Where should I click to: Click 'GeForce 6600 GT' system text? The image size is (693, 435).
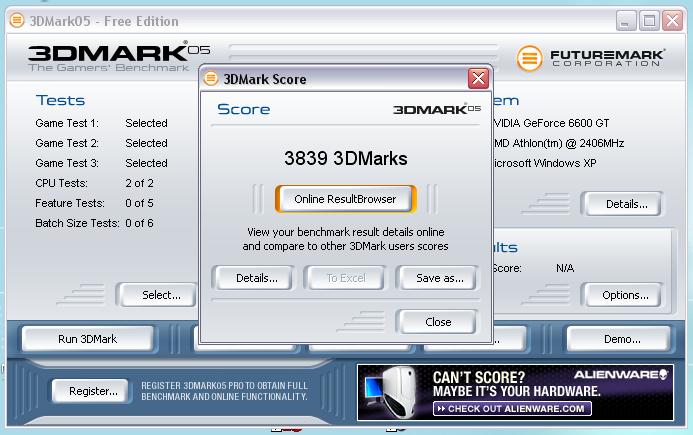coord(566,123)
